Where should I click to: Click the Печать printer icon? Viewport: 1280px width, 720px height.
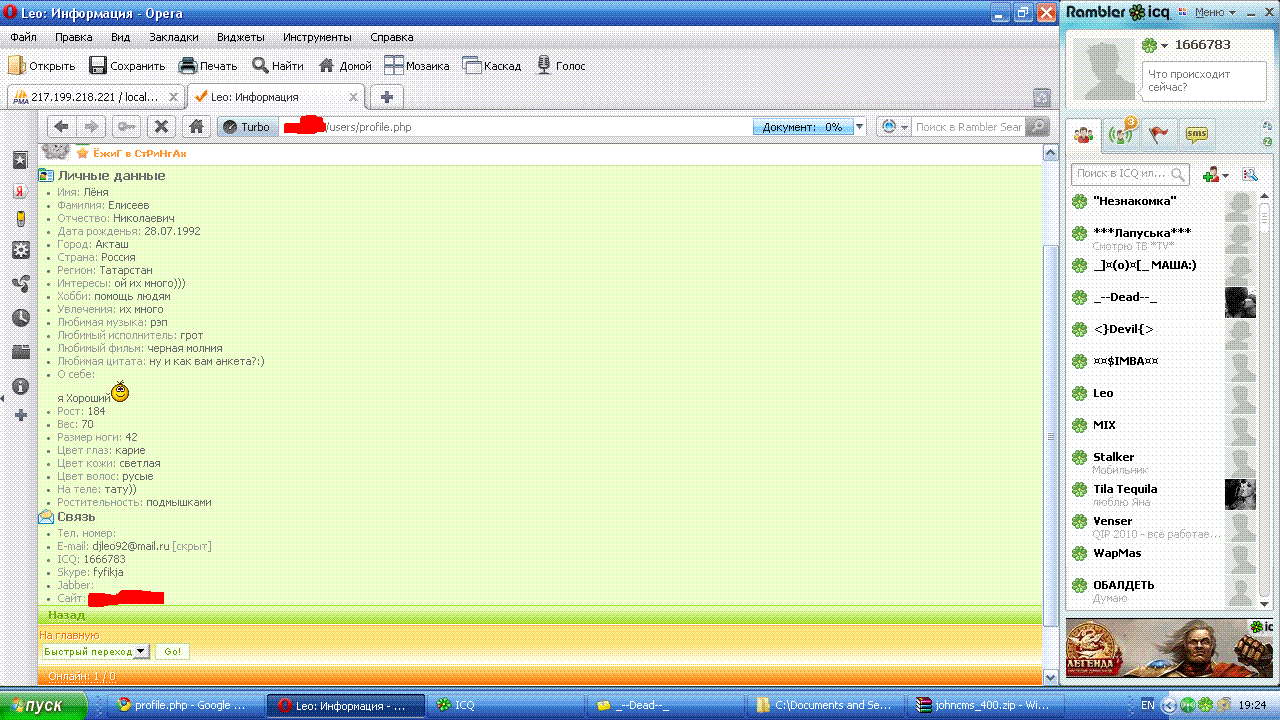(188, 66)
